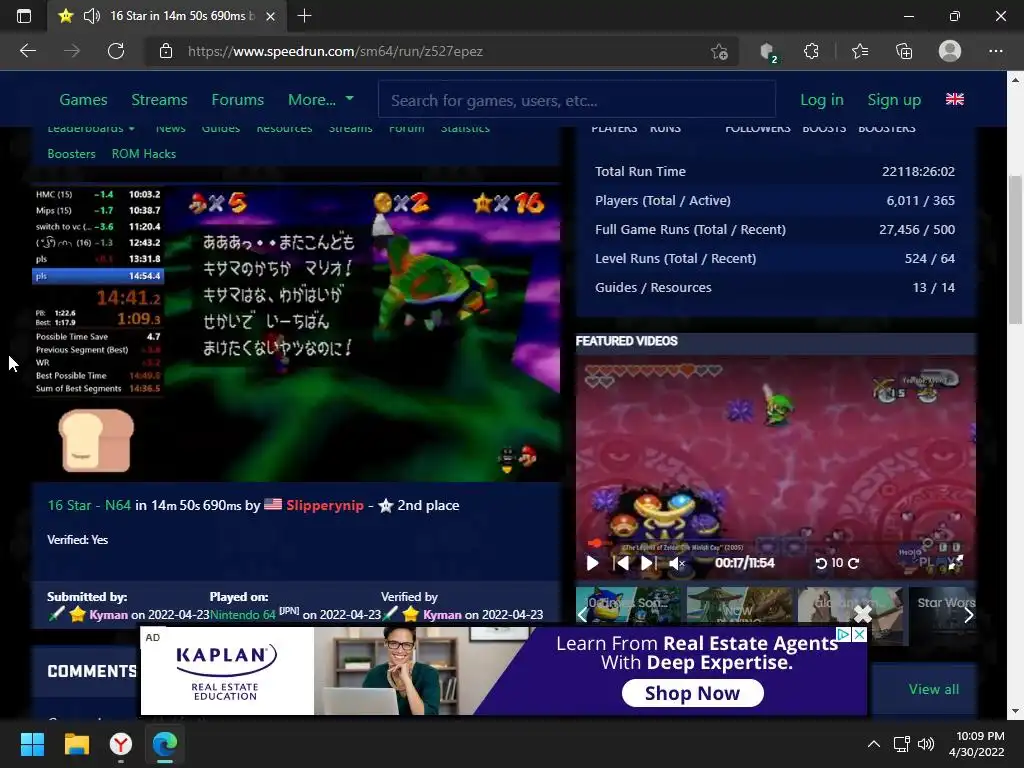Viewport: 1024px width, 768px height.
Task: Open the ROM Hacks tab
Action: pos(144,154)
